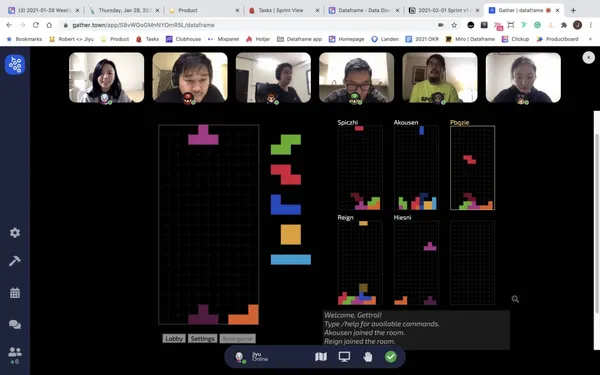Toggle the green checkmark status button
This screenshot has height=375, width=600.
pos(390,357)
